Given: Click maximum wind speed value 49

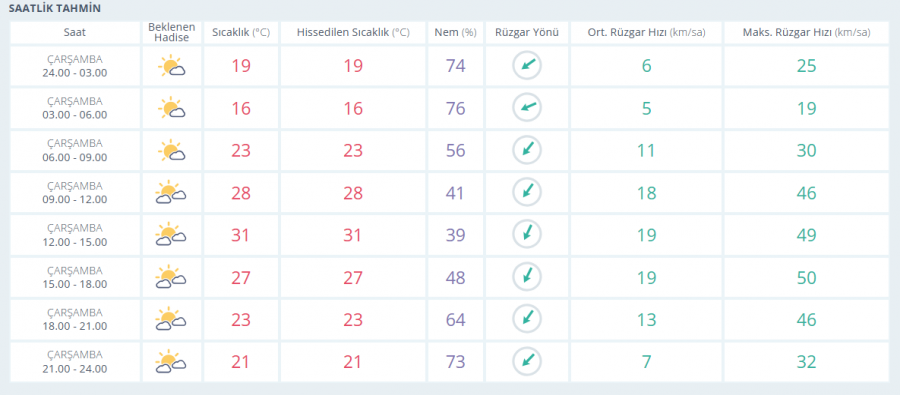Looking at the screenshot, I should click(806, 235).
